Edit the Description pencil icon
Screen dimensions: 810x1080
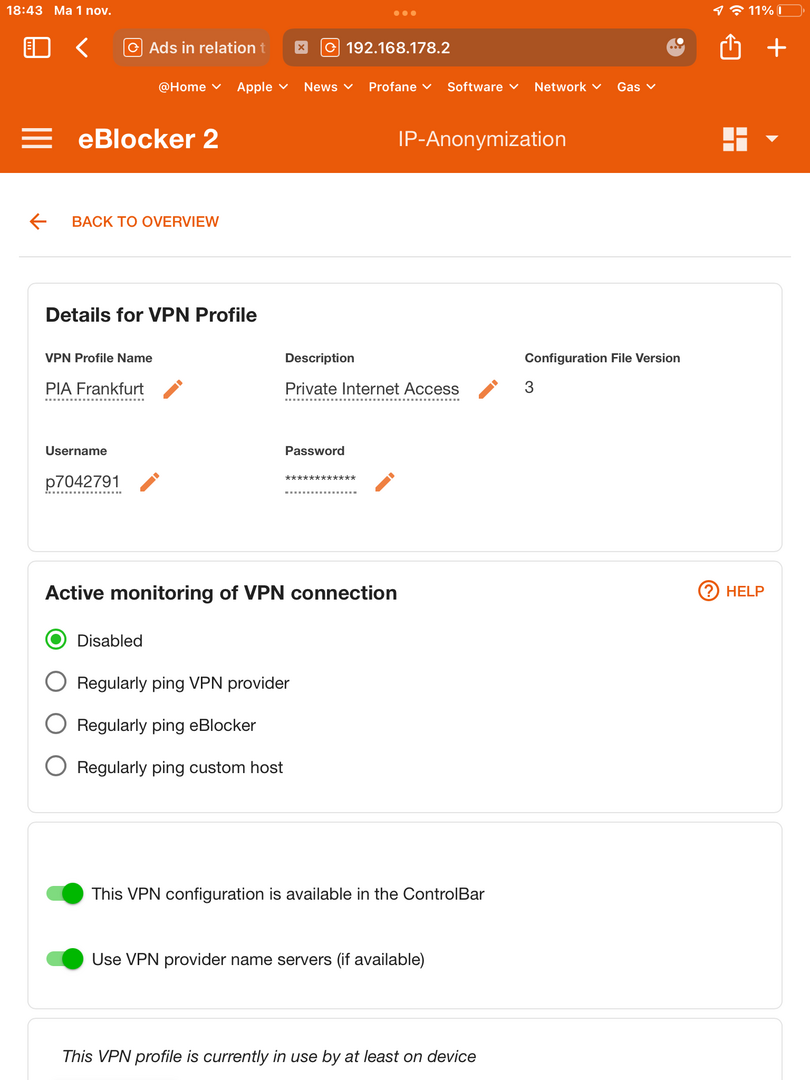[488, 389]
